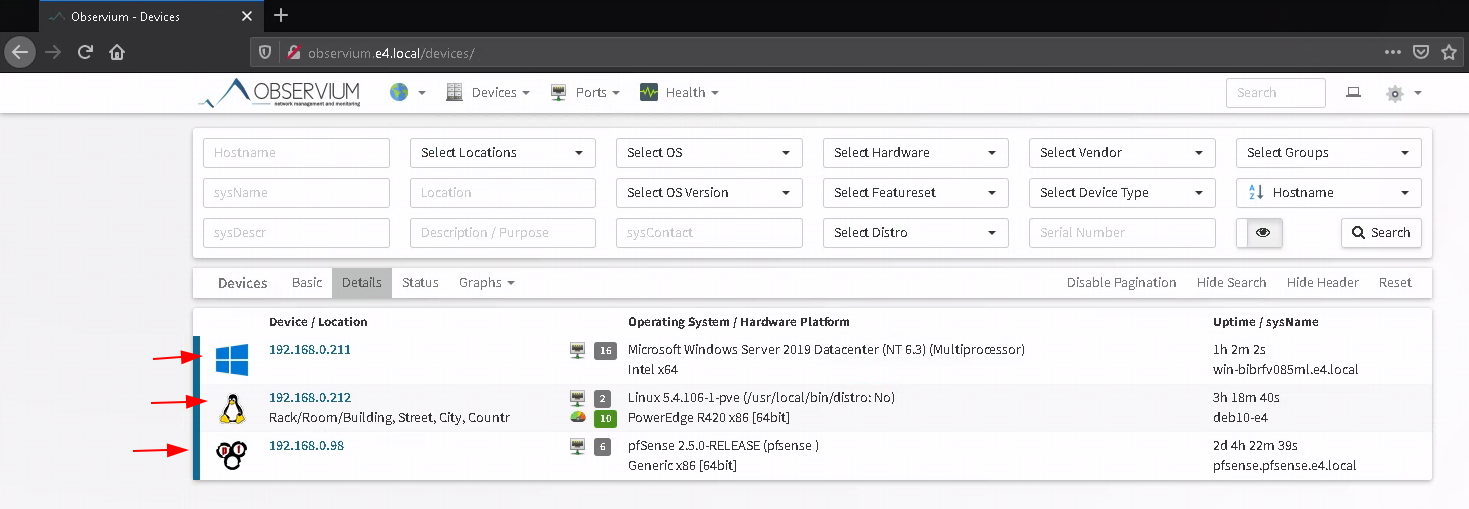This screenshot has height=509, width=1469.
Task: Open the Select Hardware dropdown
Action: click(916, 153)
